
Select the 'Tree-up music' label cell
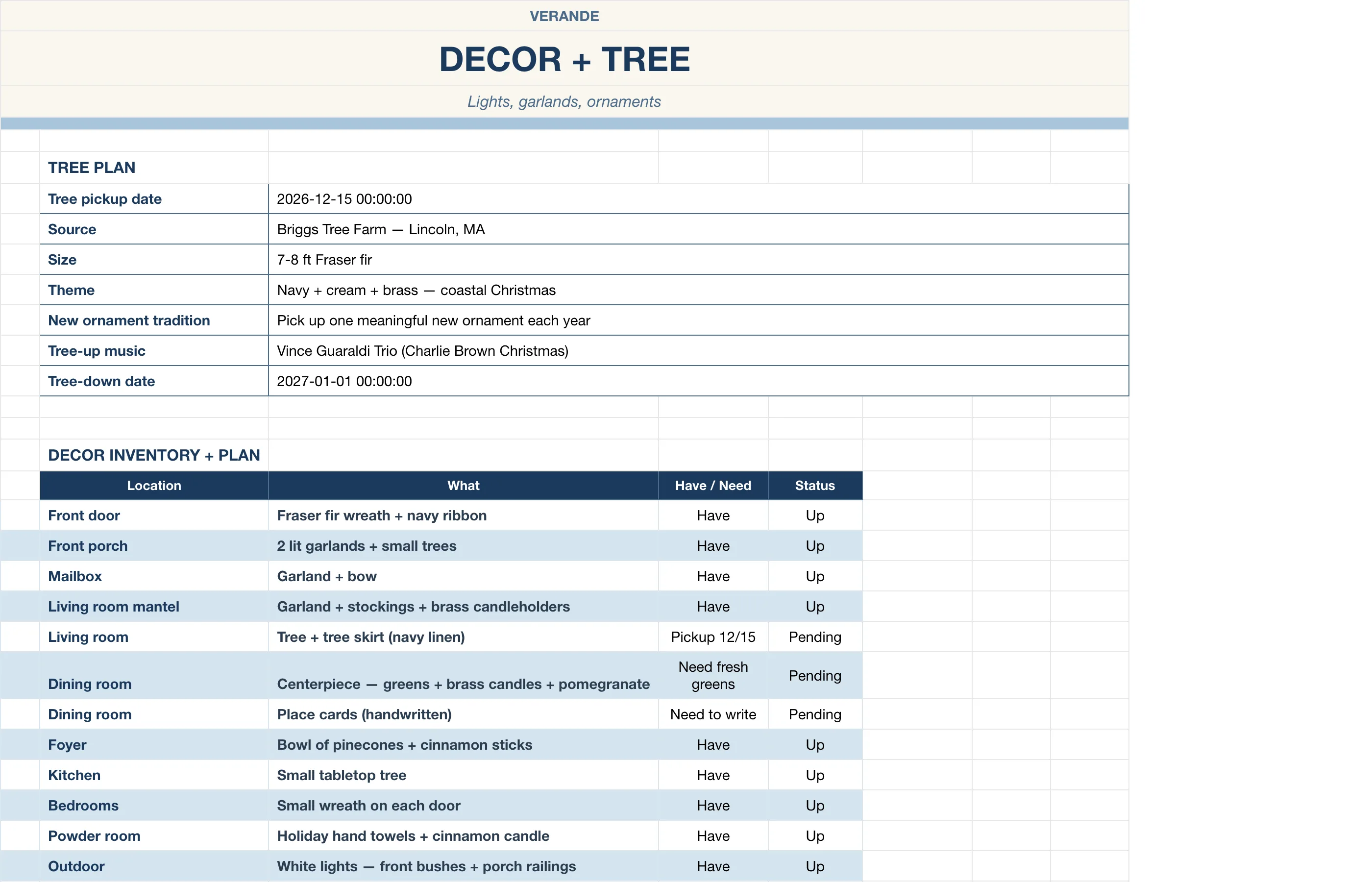click(x=154, y=350)
